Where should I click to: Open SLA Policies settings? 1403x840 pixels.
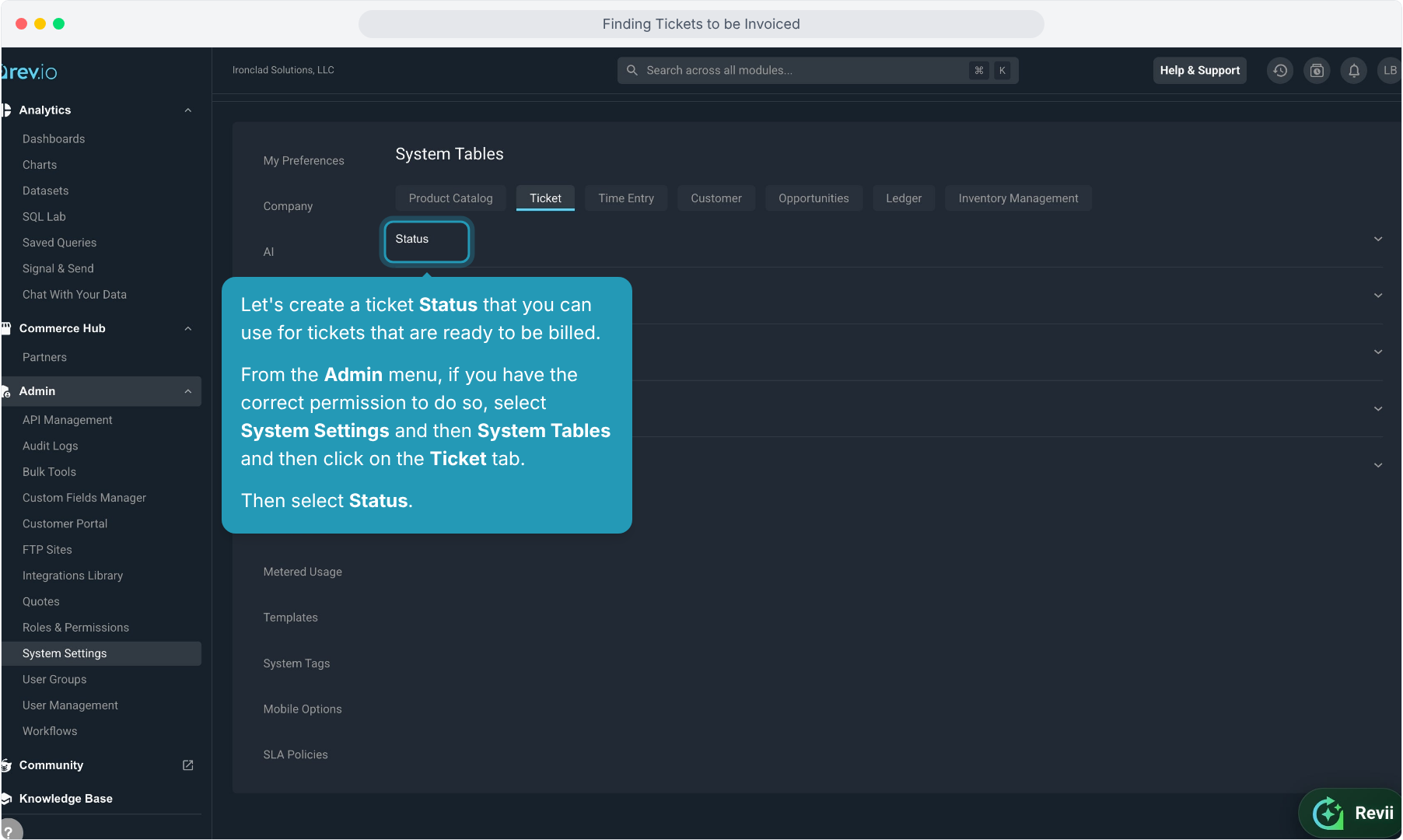pyautogui.click(x=296, y=754)
